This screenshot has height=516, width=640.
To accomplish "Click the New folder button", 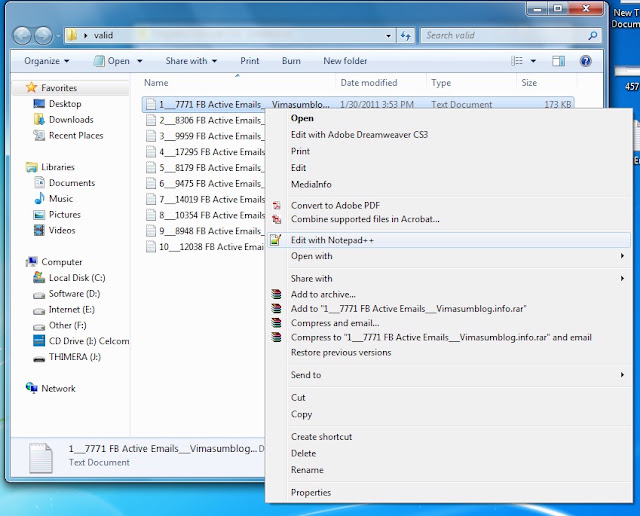I will 345,61.
